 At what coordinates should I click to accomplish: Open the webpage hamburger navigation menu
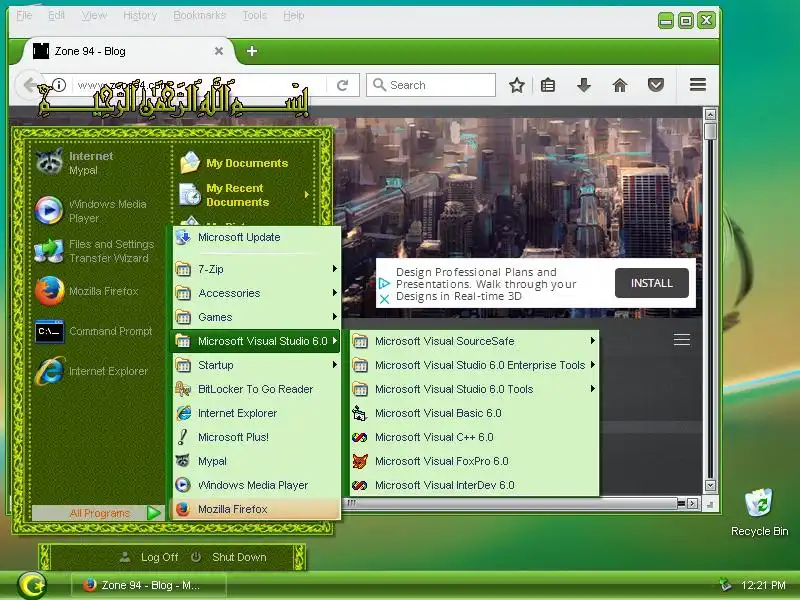coord(682,339)
